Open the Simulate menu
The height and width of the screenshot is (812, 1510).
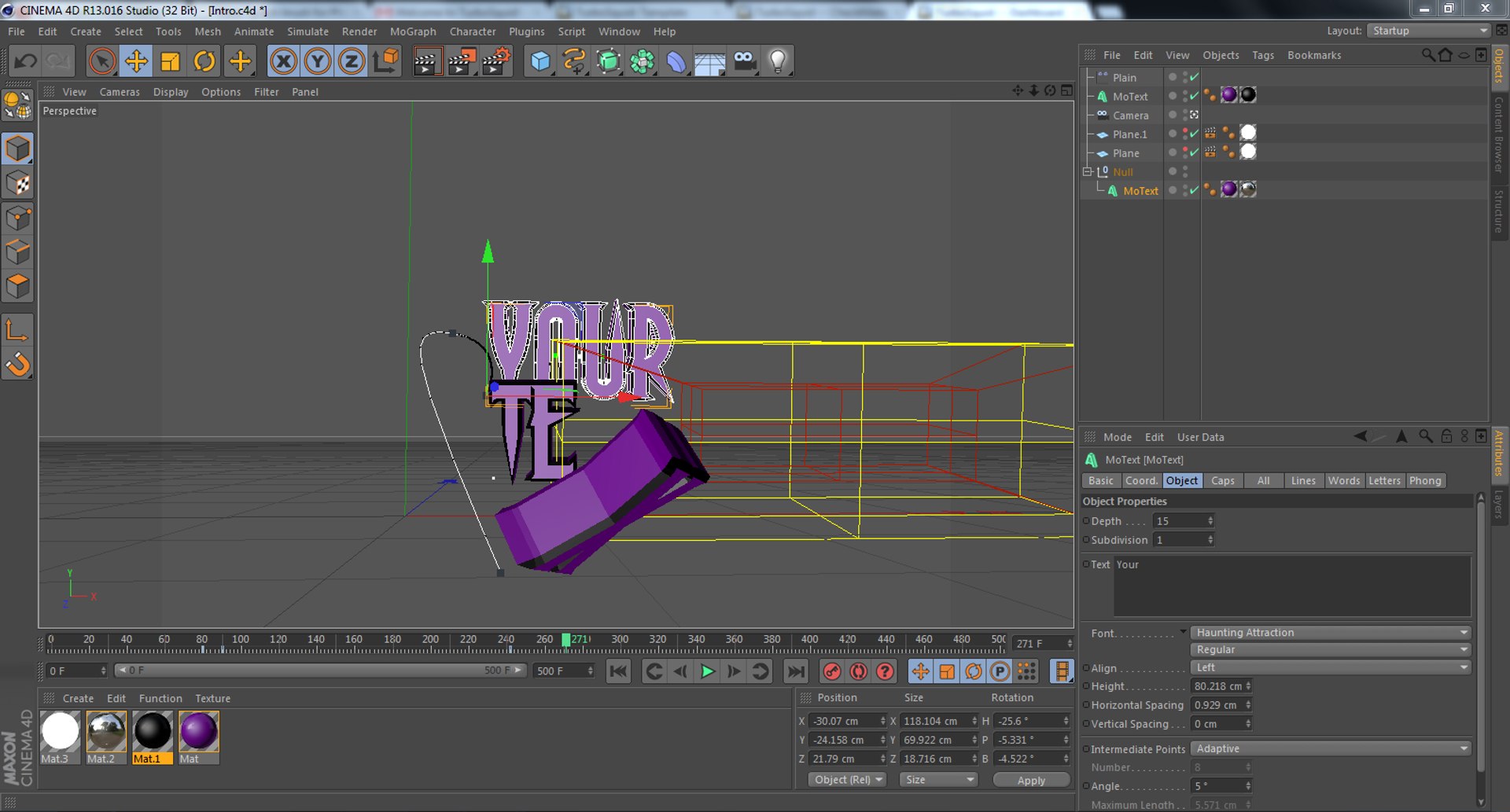(308, 31)
